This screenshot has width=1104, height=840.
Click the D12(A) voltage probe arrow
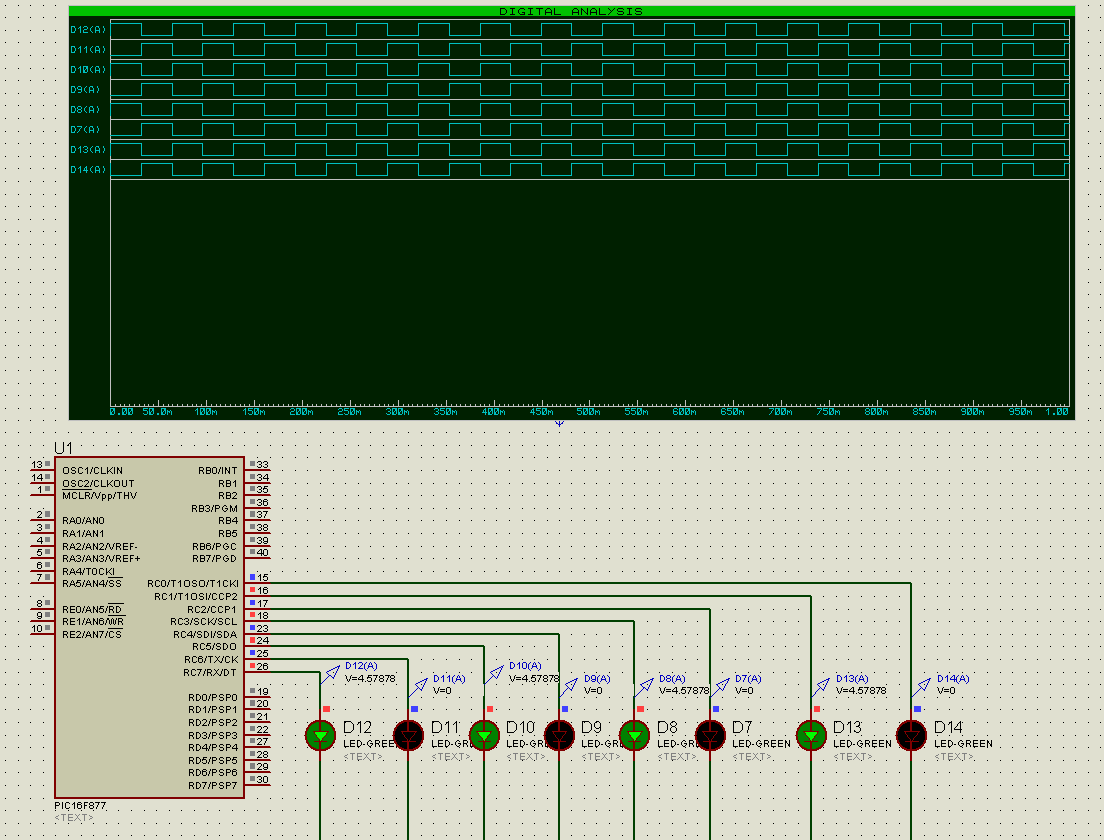click(x=330, y=675)
